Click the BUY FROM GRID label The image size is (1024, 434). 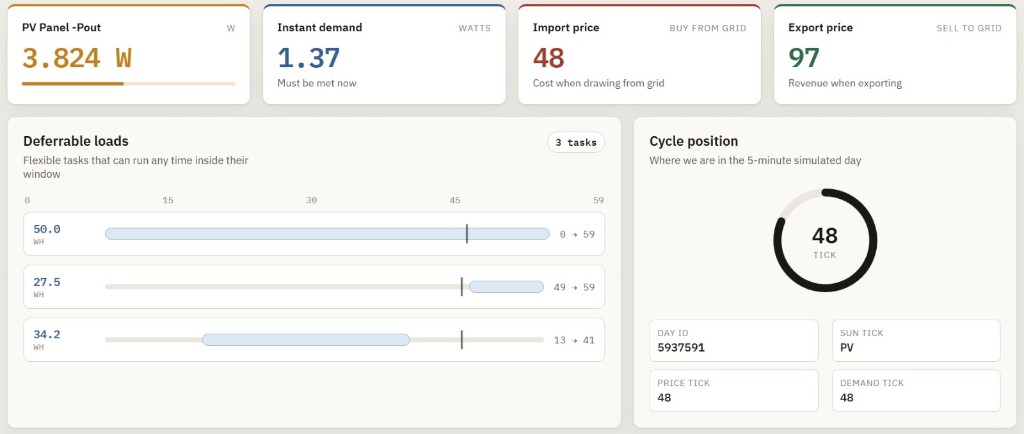tap(707, 28)
